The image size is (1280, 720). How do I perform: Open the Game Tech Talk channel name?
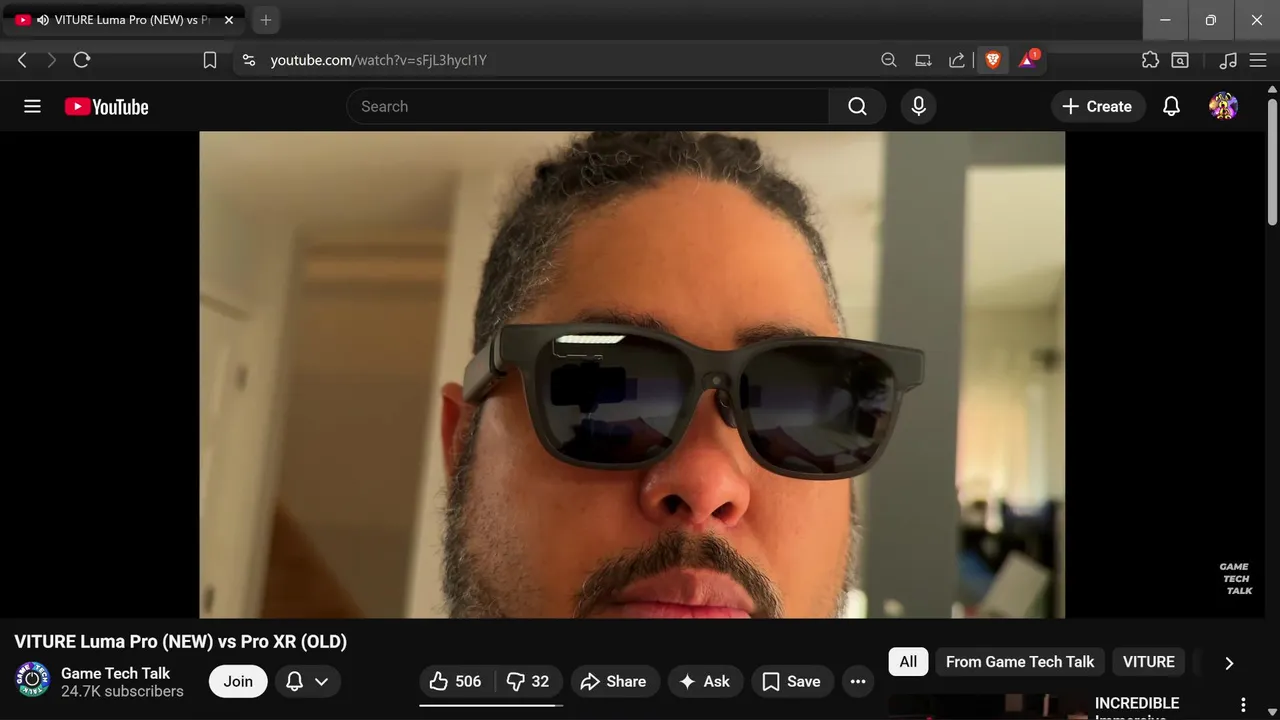[x=115, y=673]
